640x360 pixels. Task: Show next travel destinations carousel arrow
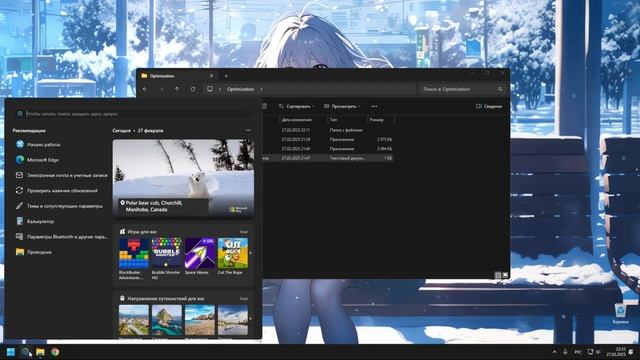click(251, 319)
